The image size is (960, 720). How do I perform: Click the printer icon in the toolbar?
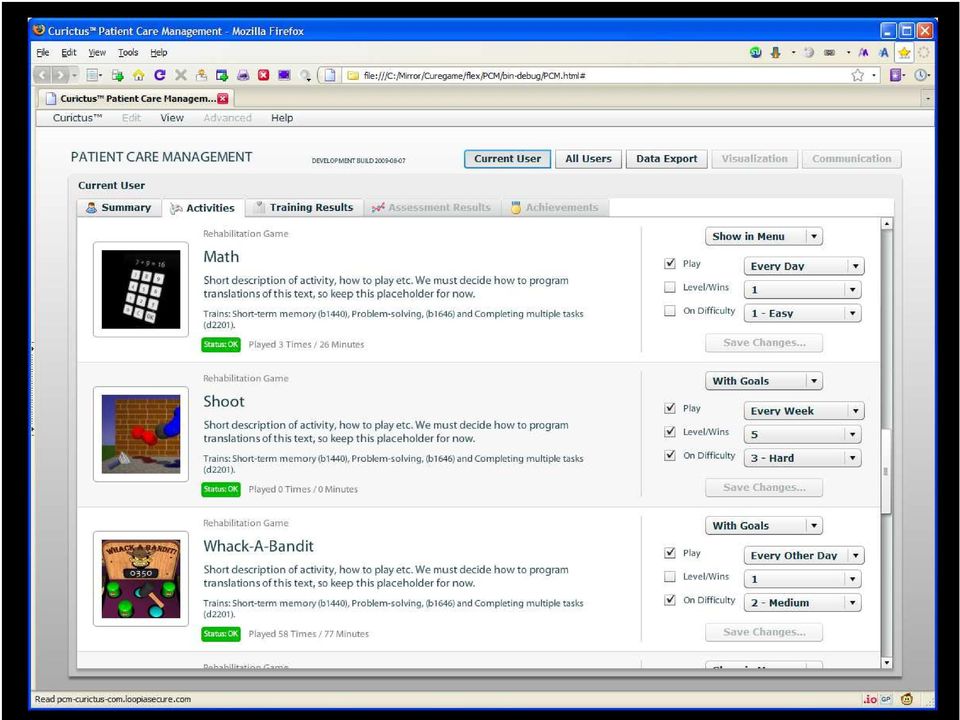point(243,75)
